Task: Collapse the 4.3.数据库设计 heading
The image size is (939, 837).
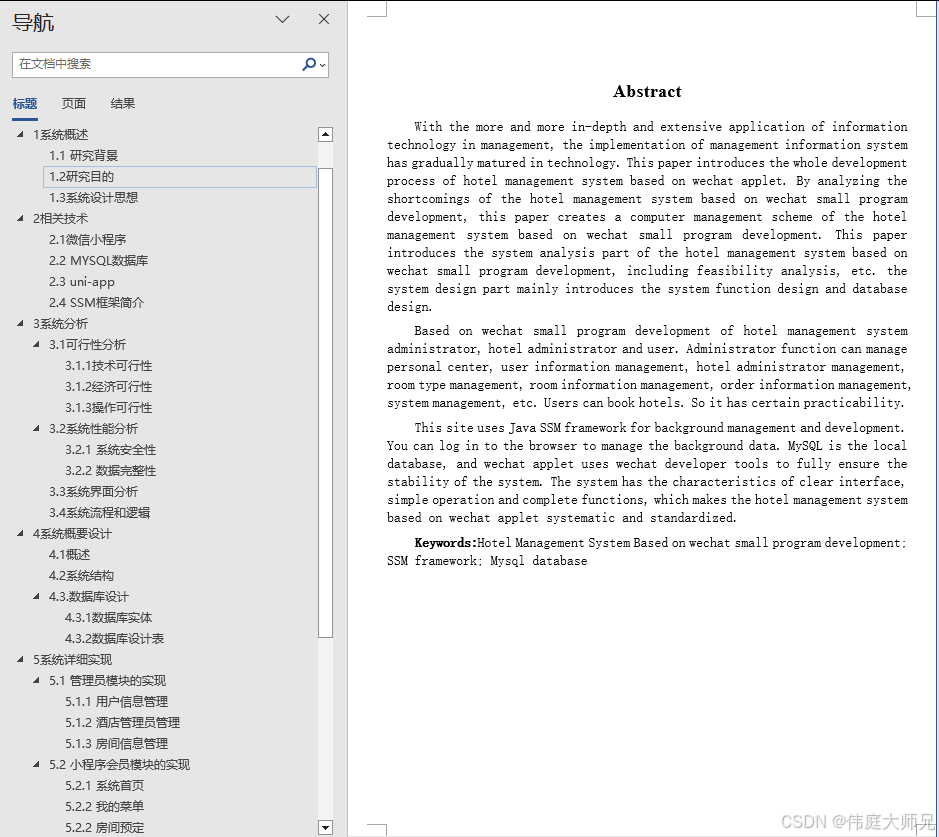Action: pos(37,596)
